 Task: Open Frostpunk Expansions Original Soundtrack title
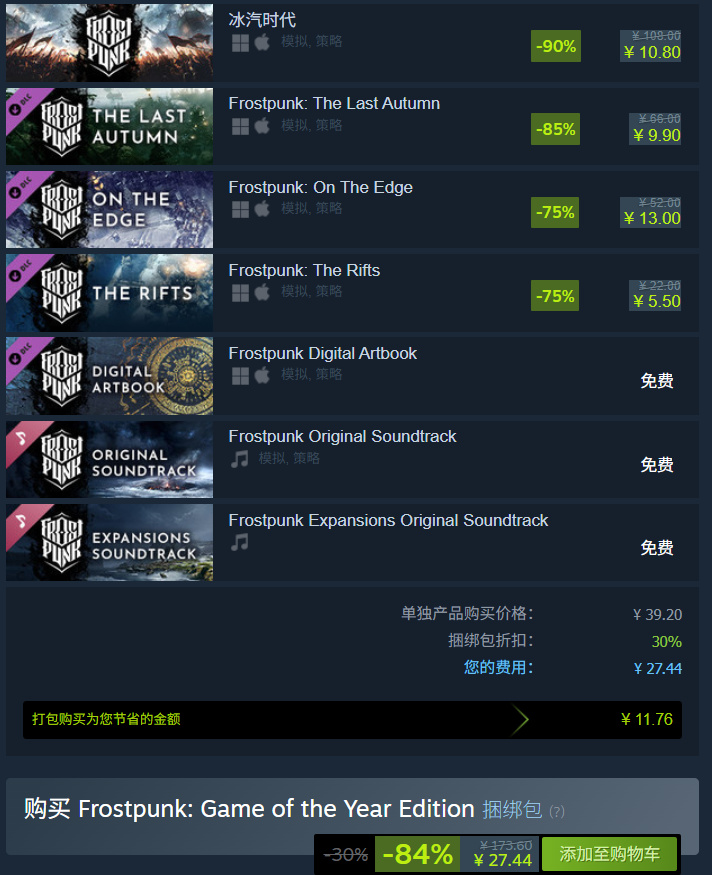point(388,521)
